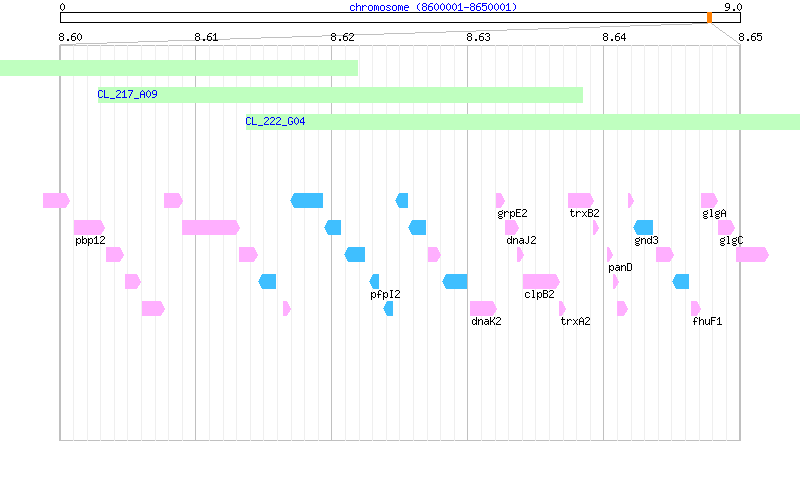Click the fhuF1 gene arrow
Image resolution: width=800 pixels, height=500 pixels.
pos(695,309)
